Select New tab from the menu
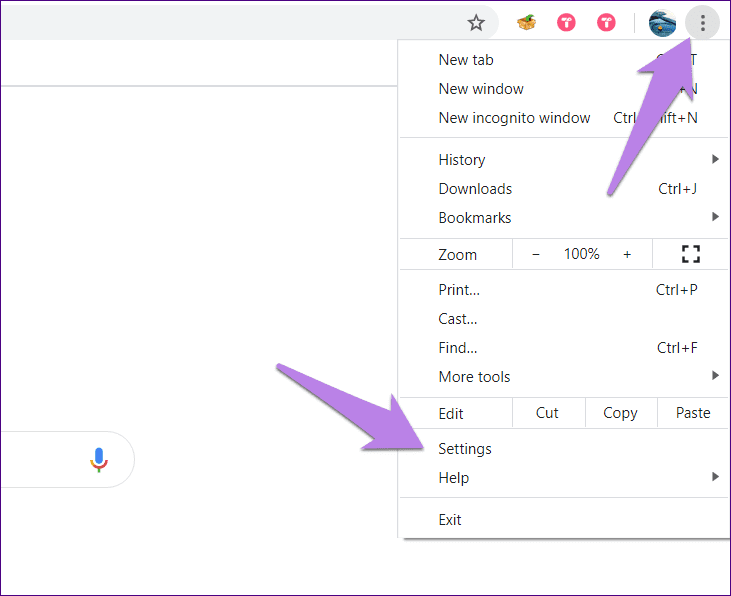 (x=565, y=60)
